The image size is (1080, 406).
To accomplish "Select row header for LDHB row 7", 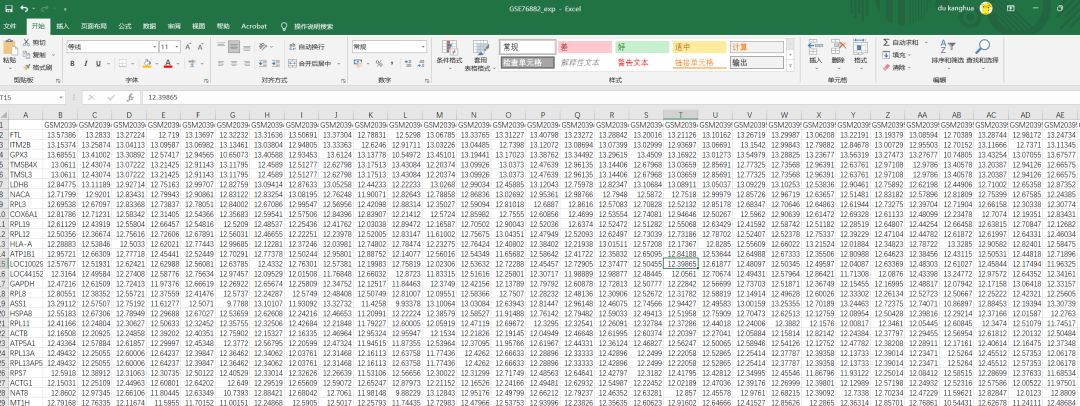I will (3, 185).
